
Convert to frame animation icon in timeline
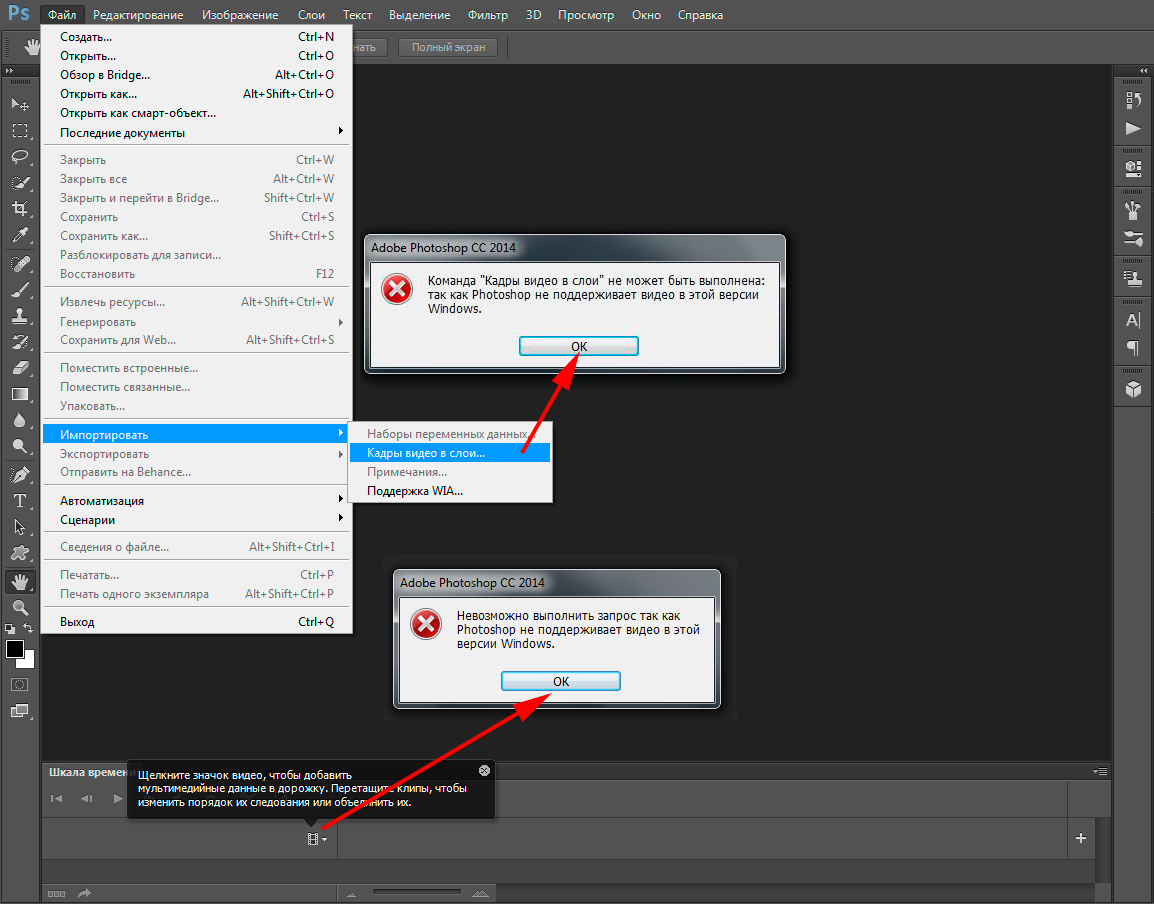click(x=57, y=894)
